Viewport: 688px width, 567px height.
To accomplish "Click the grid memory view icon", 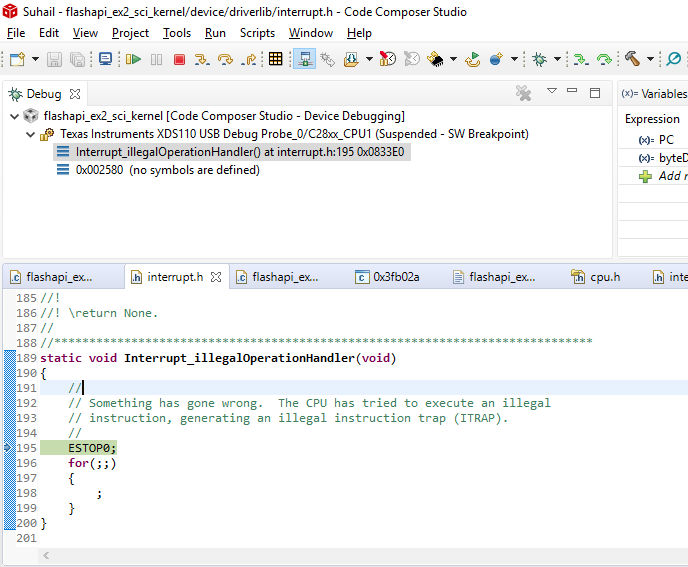I will (276, 59).
